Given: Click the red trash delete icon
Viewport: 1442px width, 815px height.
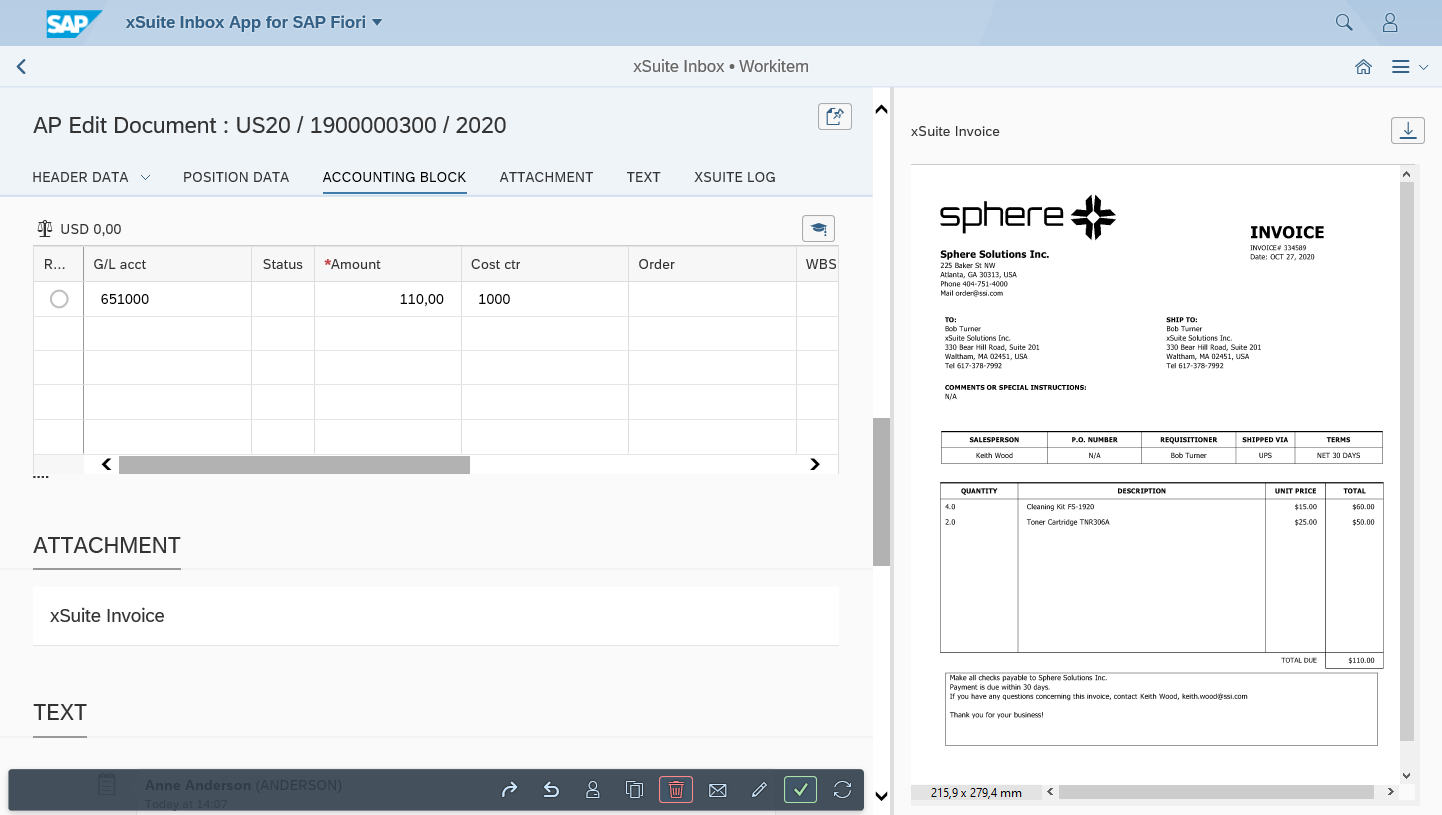Looking at the screenshot, I should tap(676, 790).
